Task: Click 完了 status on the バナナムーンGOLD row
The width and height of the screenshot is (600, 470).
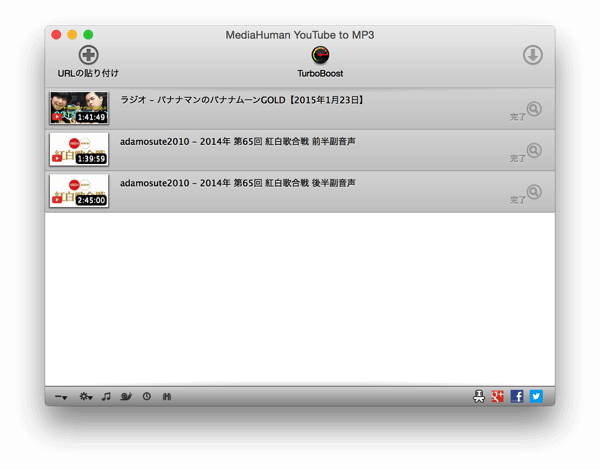Action: pyautogui.click(x=518, y=117)
